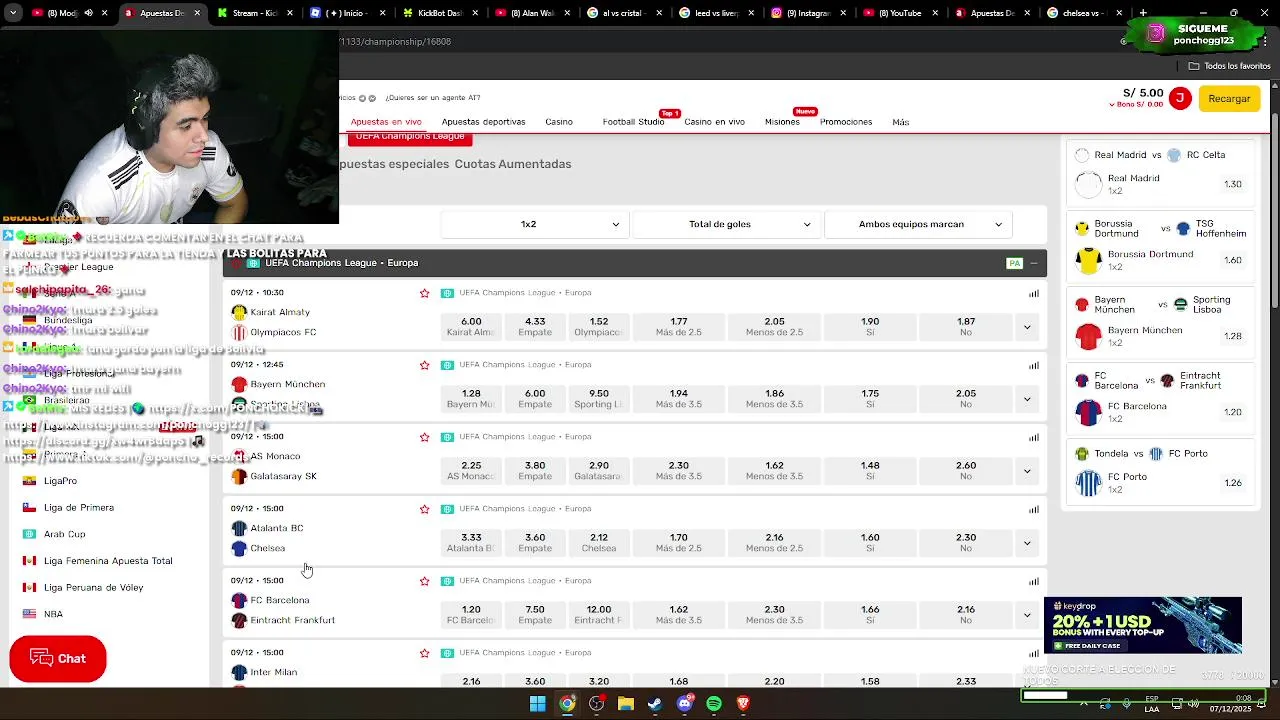1280x720 pixels.
Task: Bet Empate 4.33 in Kairat match
Action: click(x=535, y=327)
